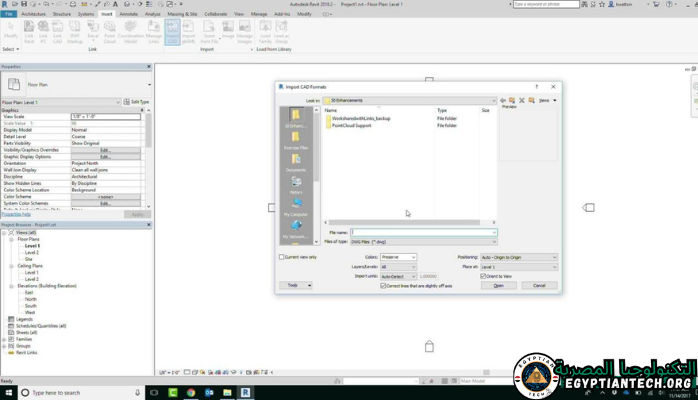This screenshot has width=698, height=400.
Task: Switch to the Architecture ribbon tab
Action: point(33,14)
